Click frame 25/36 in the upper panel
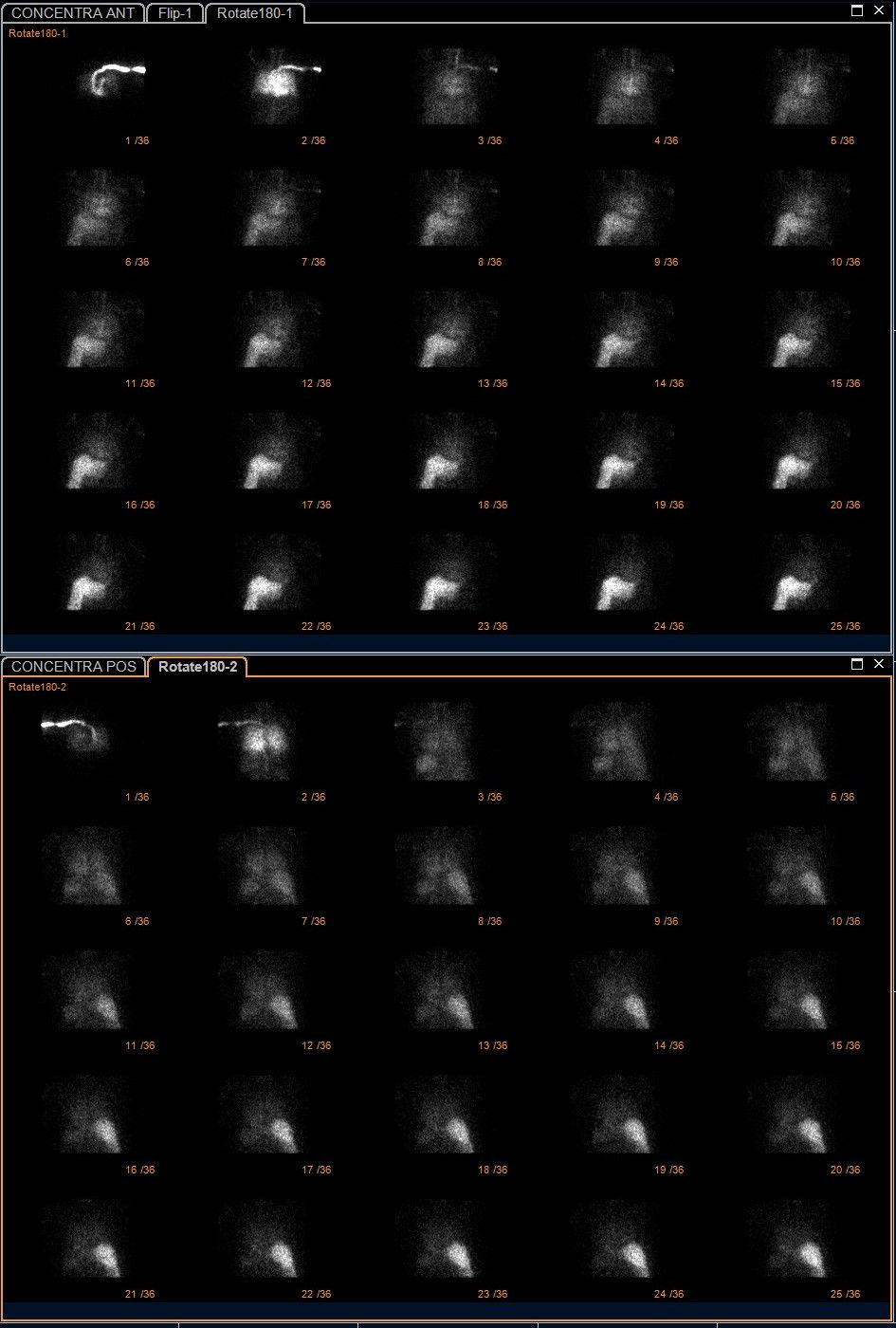 pos(811,572)
